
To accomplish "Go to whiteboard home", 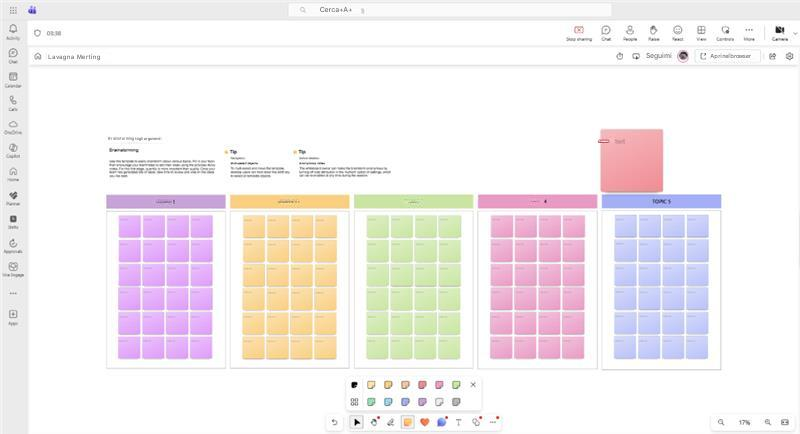I will click(38, 56).
